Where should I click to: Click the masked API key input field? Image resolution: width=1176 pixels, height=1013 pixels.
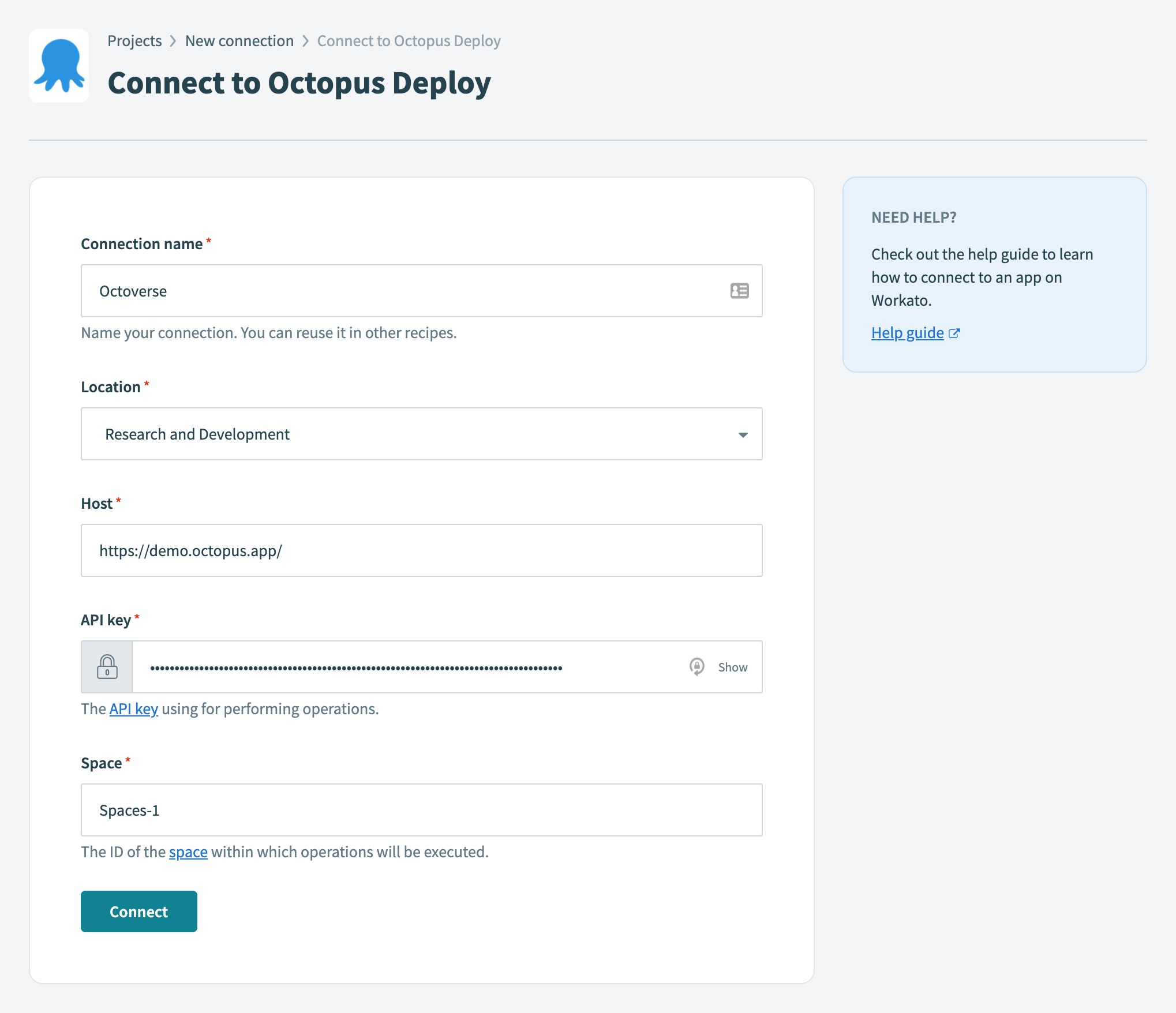pyautogui.click(x=404, y=667)
